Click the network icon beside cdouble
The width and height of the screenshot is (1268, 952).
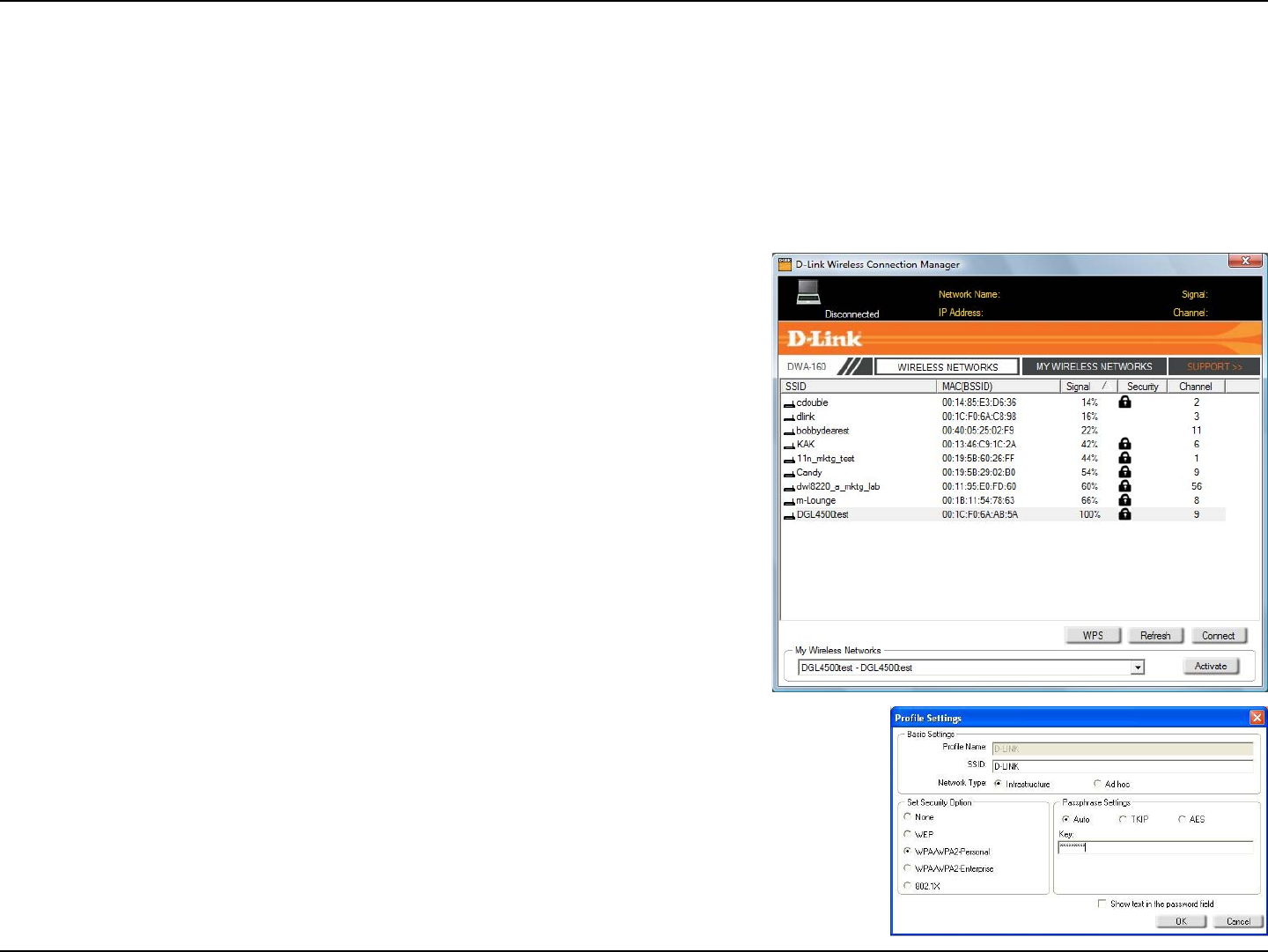coord(789,403)
